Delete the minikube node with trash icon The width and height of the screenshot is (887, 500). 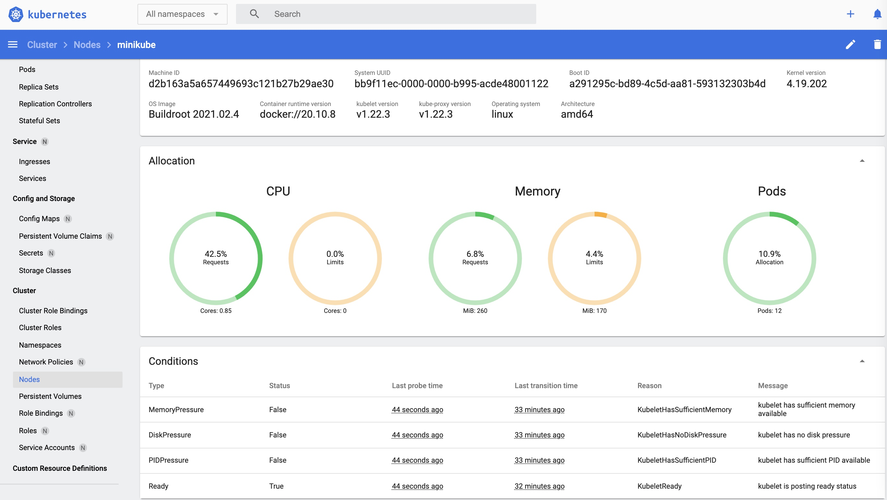coord(877,45)
